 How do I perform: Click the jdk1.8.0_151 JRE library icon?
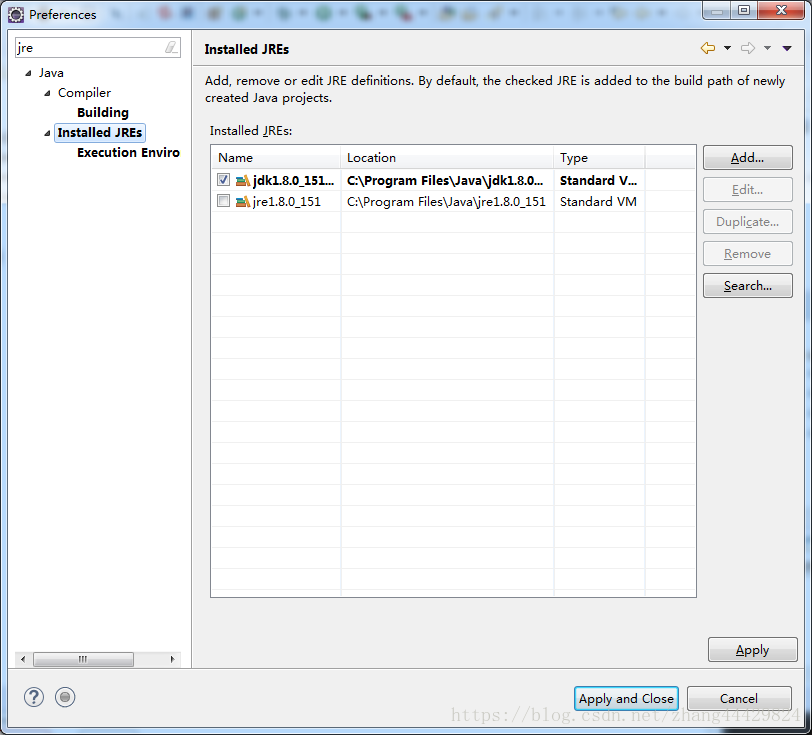(x=242, y=181)
